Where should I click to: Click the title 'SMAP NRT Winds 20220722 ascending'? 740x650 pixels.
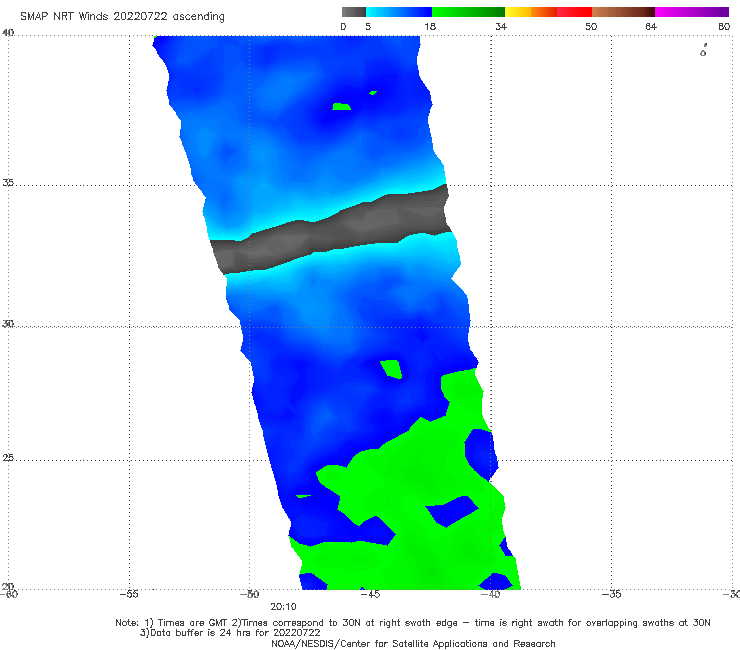122,16
